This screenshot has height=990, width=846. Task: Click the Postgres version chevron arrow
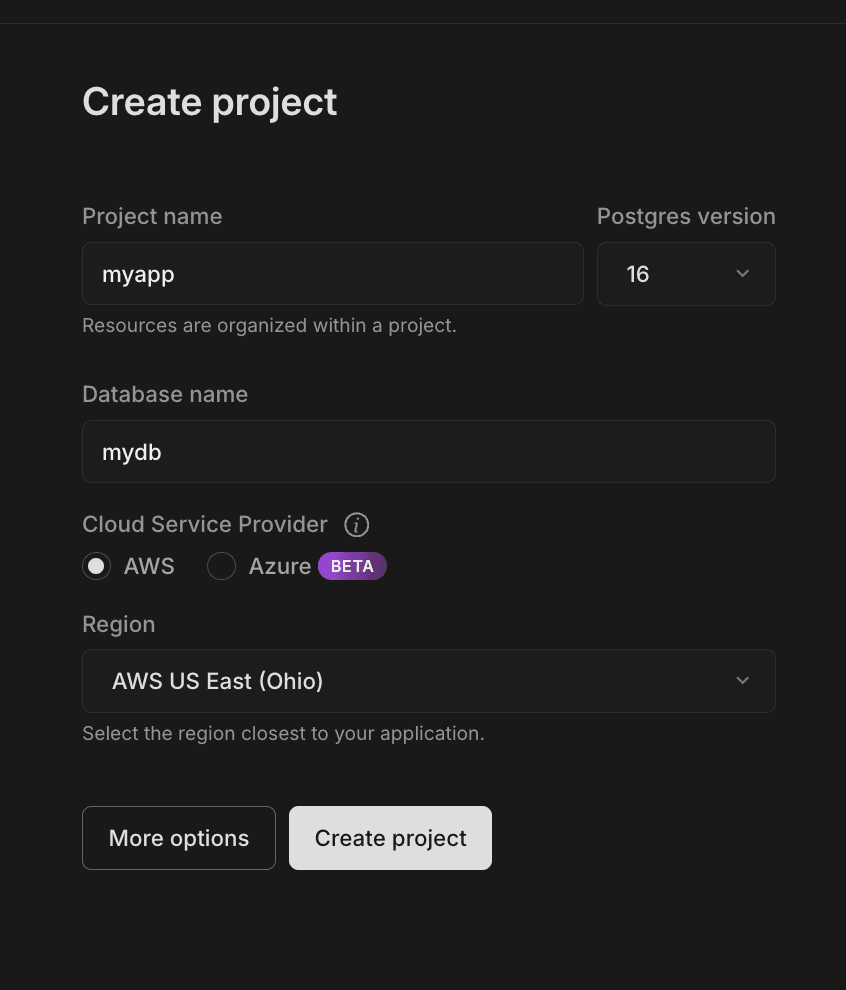pyautogui.click(x=742, y=274)
